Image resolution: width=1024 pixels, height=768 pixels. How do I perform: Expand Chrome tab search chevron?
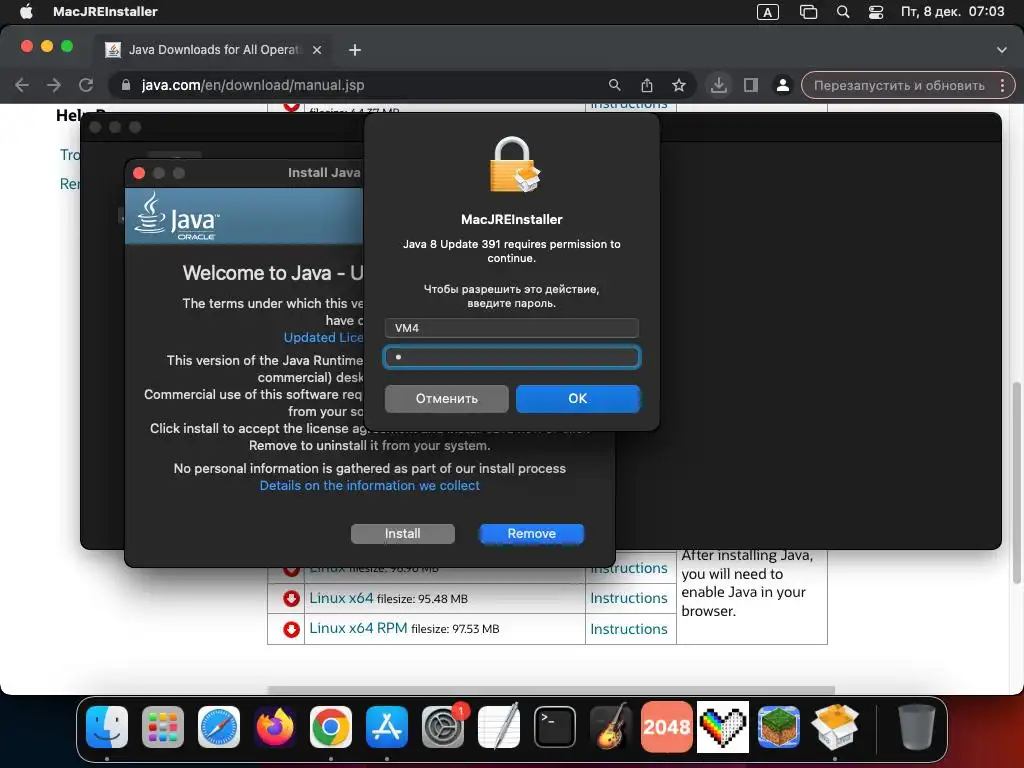(1002, 50)
